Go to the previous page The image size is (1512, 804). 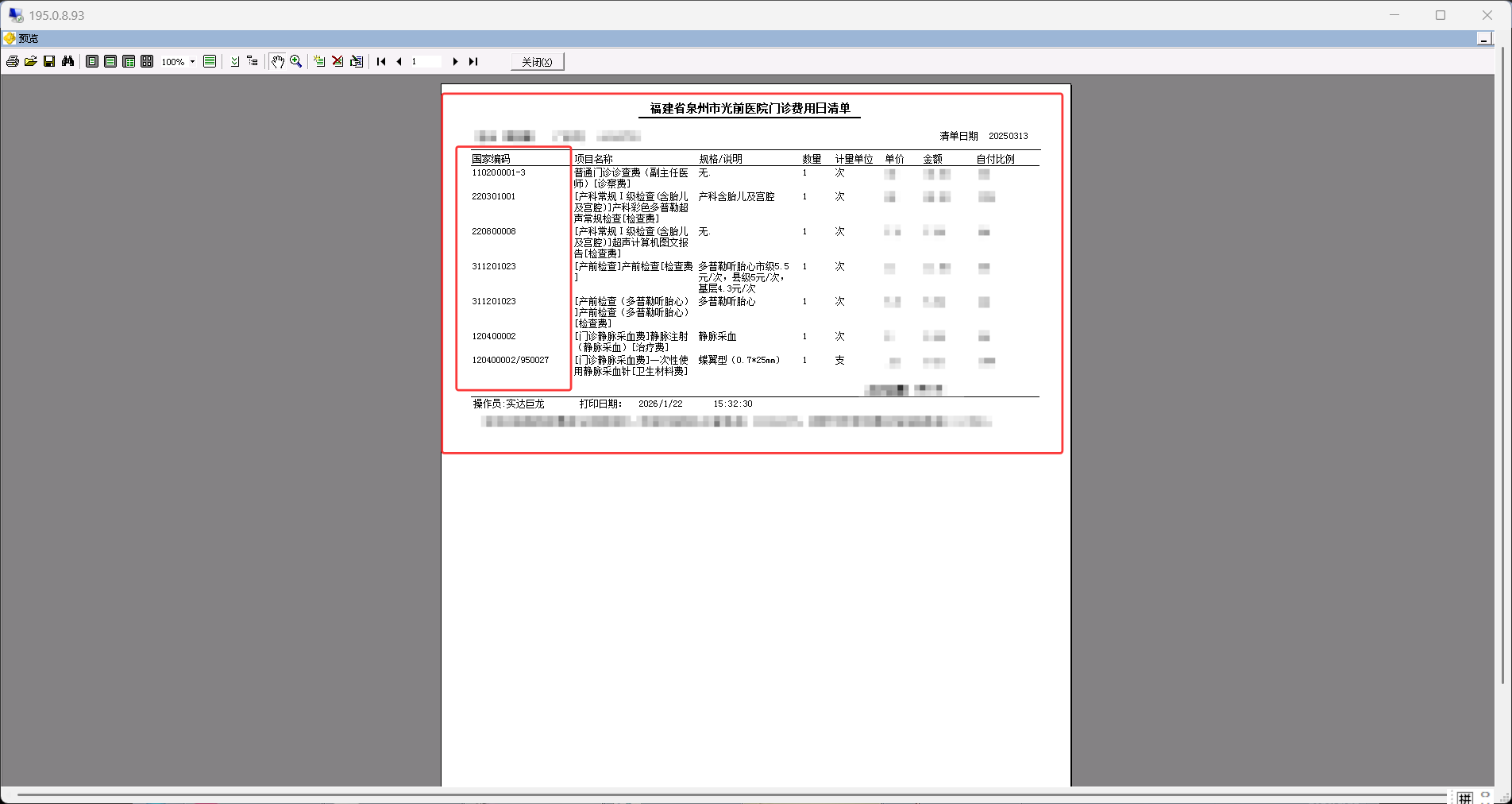399,61
